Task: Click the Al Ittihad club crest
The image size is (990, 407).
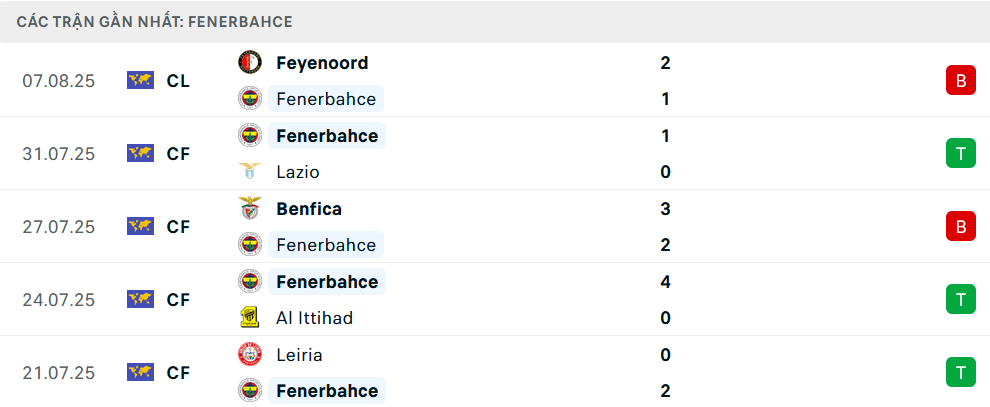Action: pyautogui.click(x=250, y=318)
